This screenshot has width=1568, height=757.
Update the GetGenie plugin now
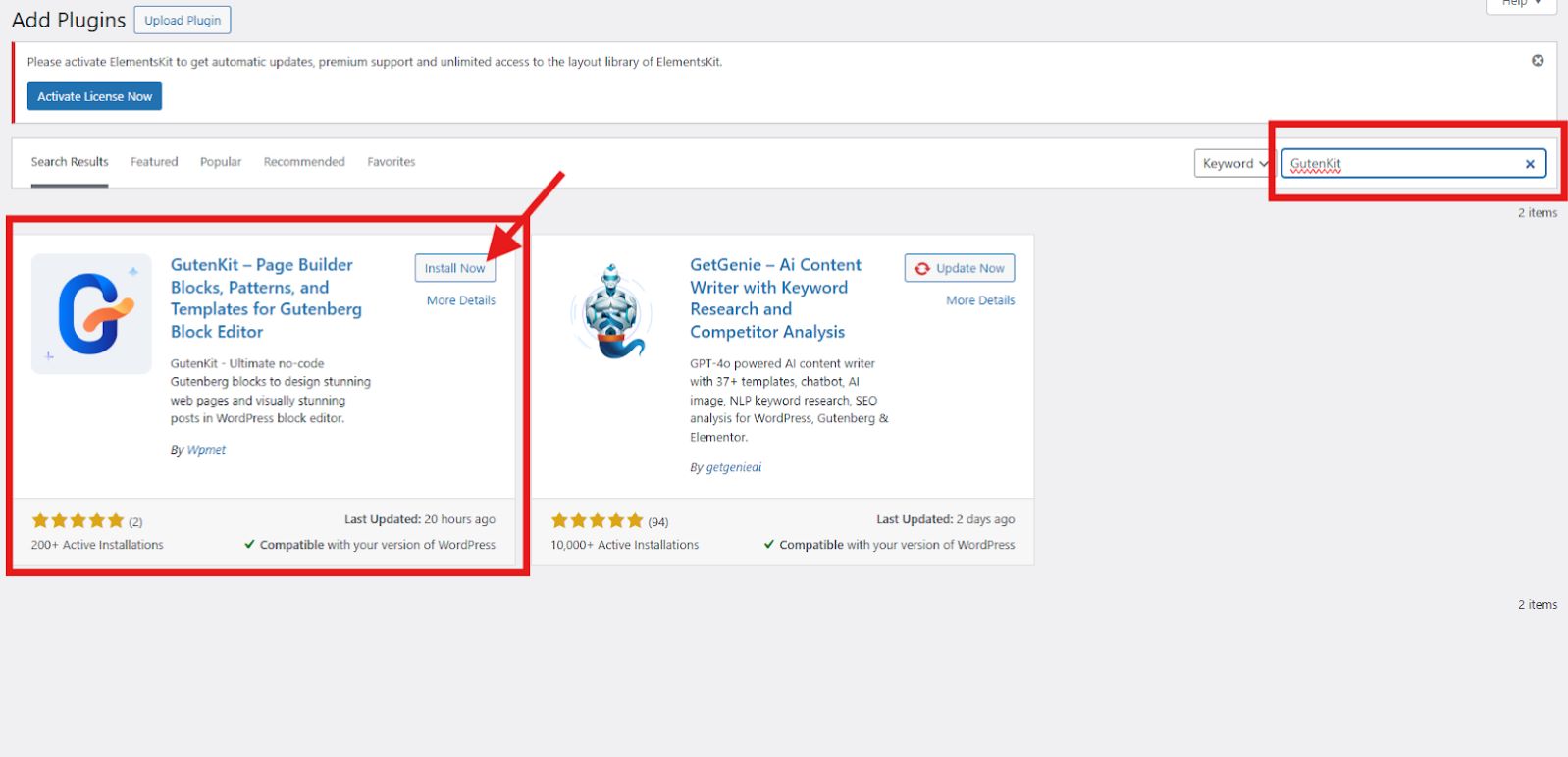(x=960, y=268)
